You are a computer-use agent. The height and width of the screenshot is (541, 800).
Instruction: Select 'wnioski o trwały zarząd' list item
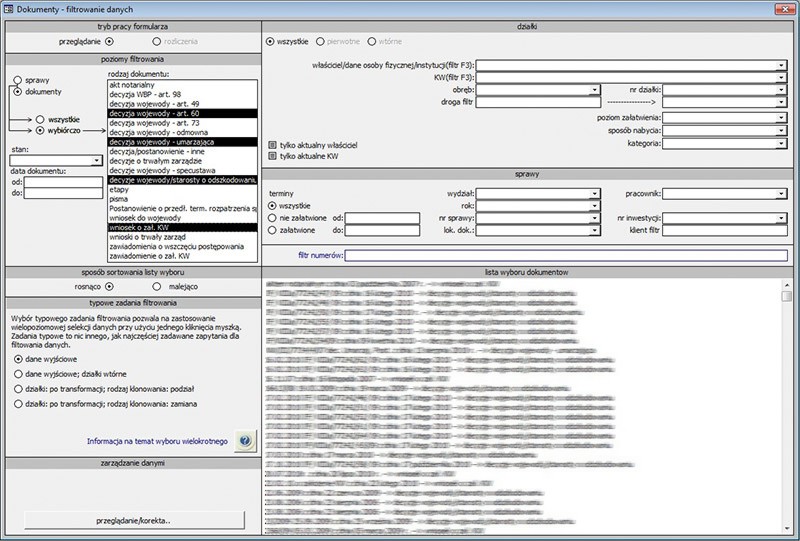click(x=183, y=237)
